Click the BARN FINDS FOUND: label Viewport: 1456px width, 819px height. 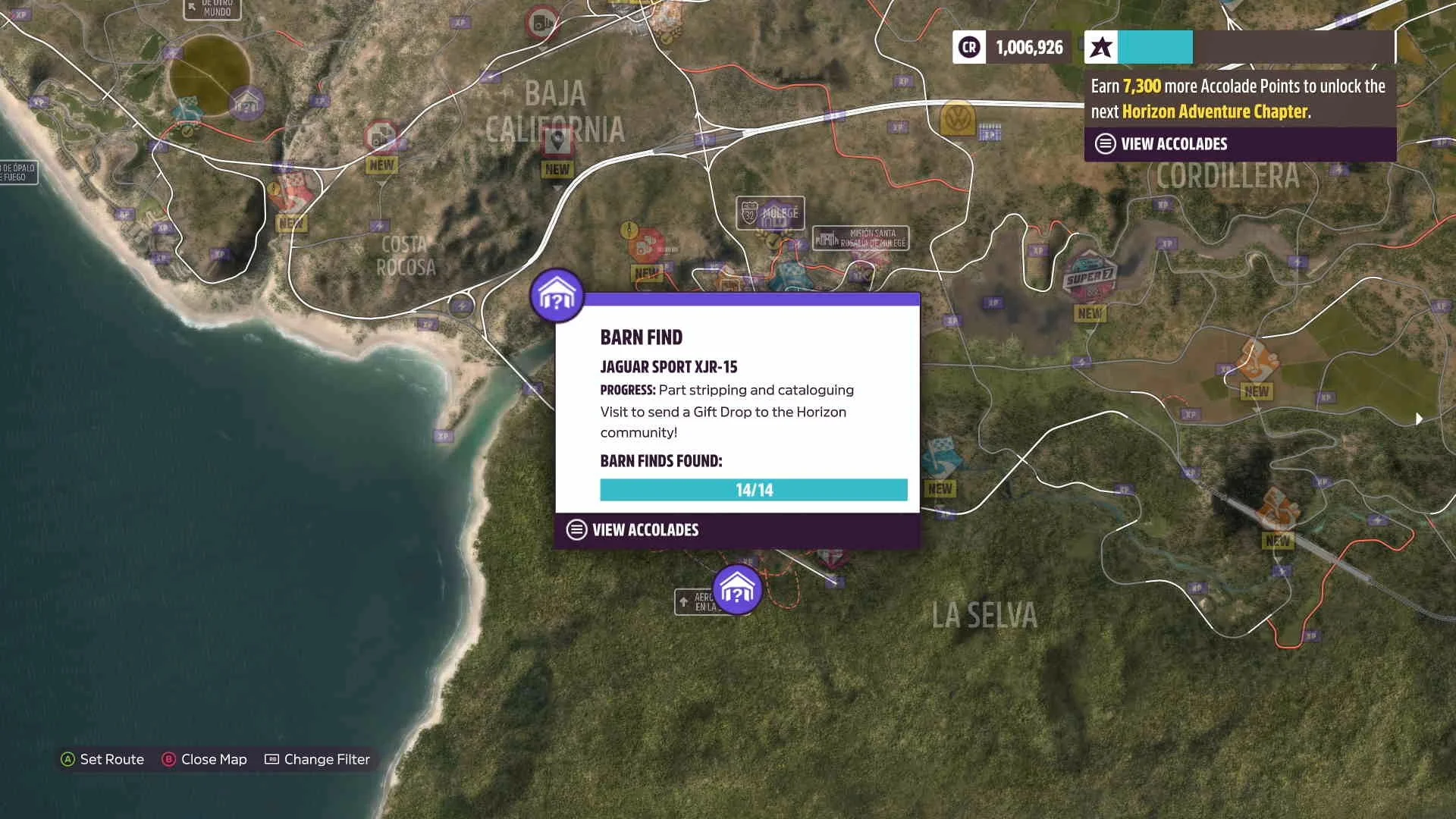click(661, 461)
